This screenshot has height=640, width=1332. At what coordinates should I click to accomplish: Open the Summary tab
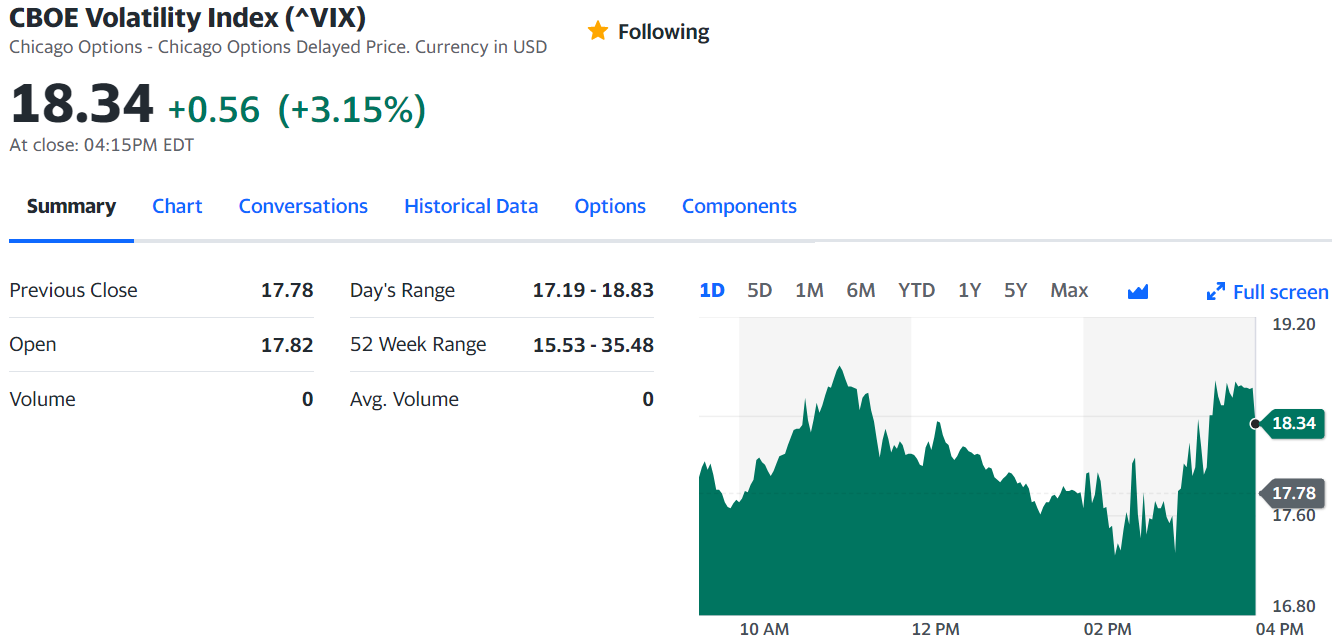tap(71, 206)
